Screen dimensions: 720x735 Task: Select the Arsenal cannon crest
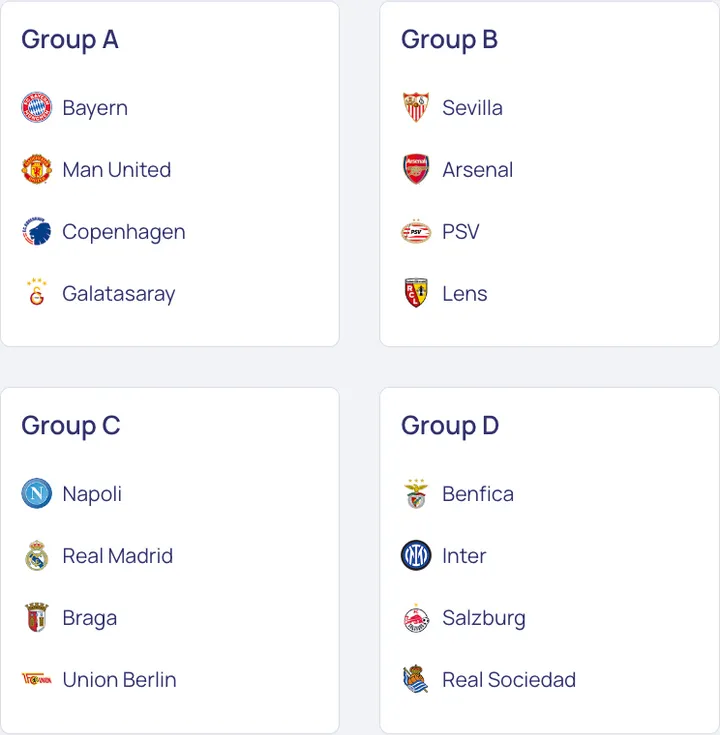click(x=416, y=170)
